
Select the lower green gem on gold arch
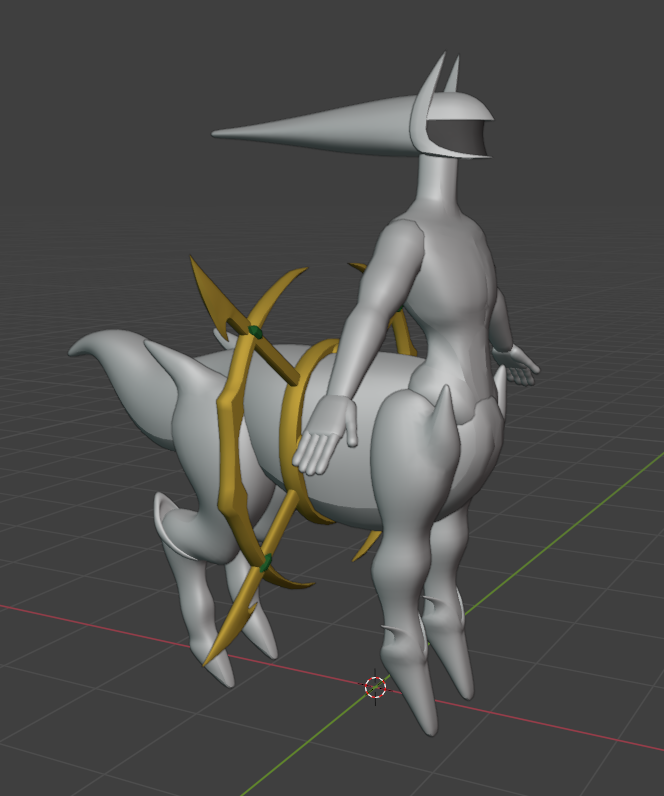tap(266, 562)
